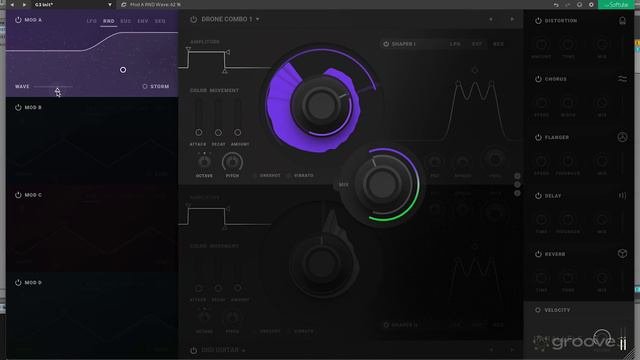Click the Reverb type icon

[622, 254]
